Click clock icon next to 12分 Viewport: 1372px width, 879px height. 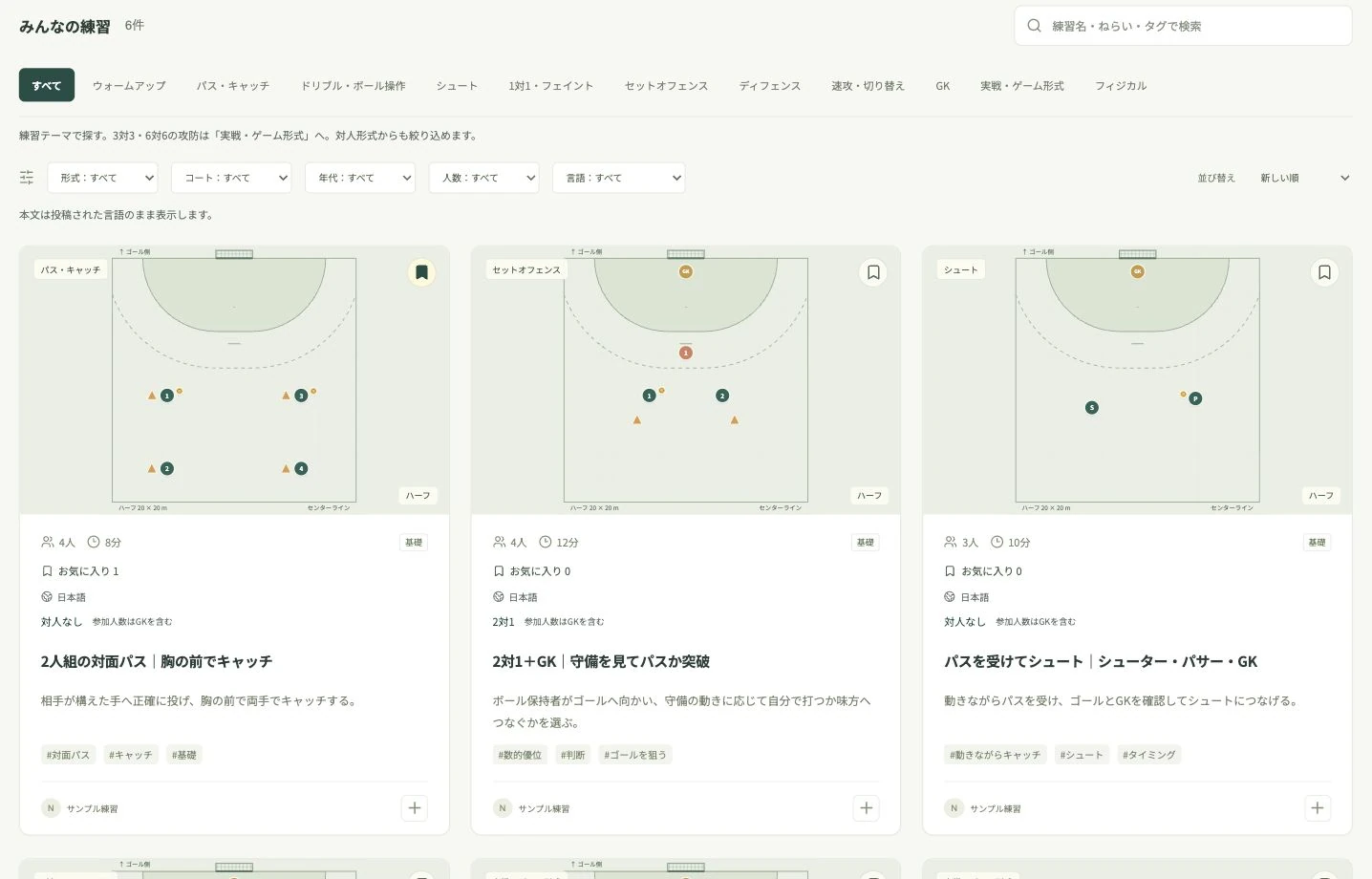pos(546,542)
